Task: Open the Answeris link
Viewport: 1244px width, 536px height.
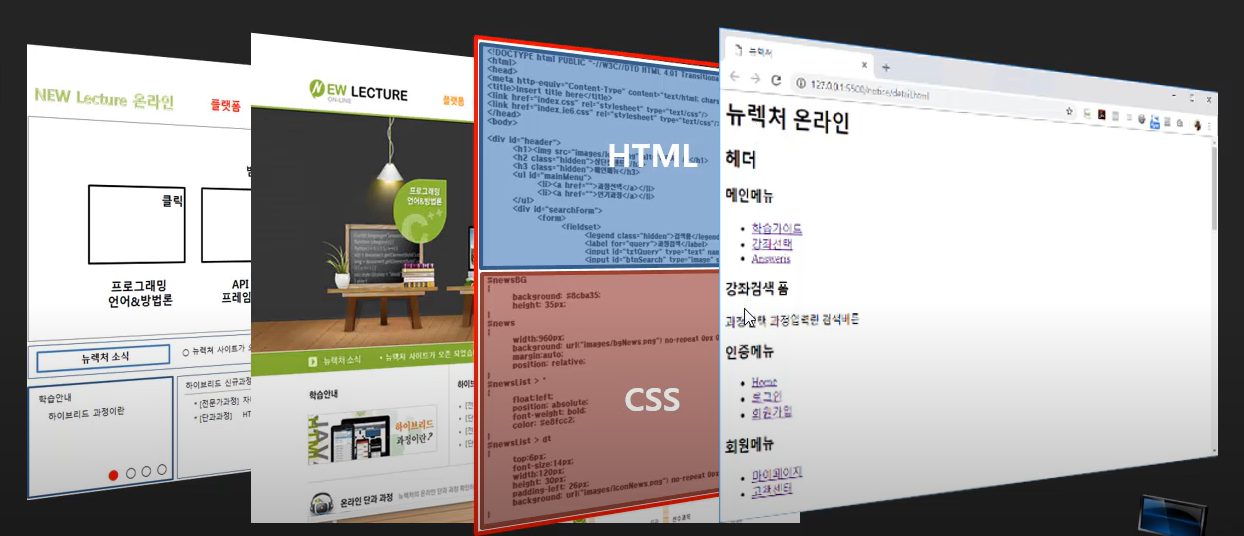Action: 771,258
